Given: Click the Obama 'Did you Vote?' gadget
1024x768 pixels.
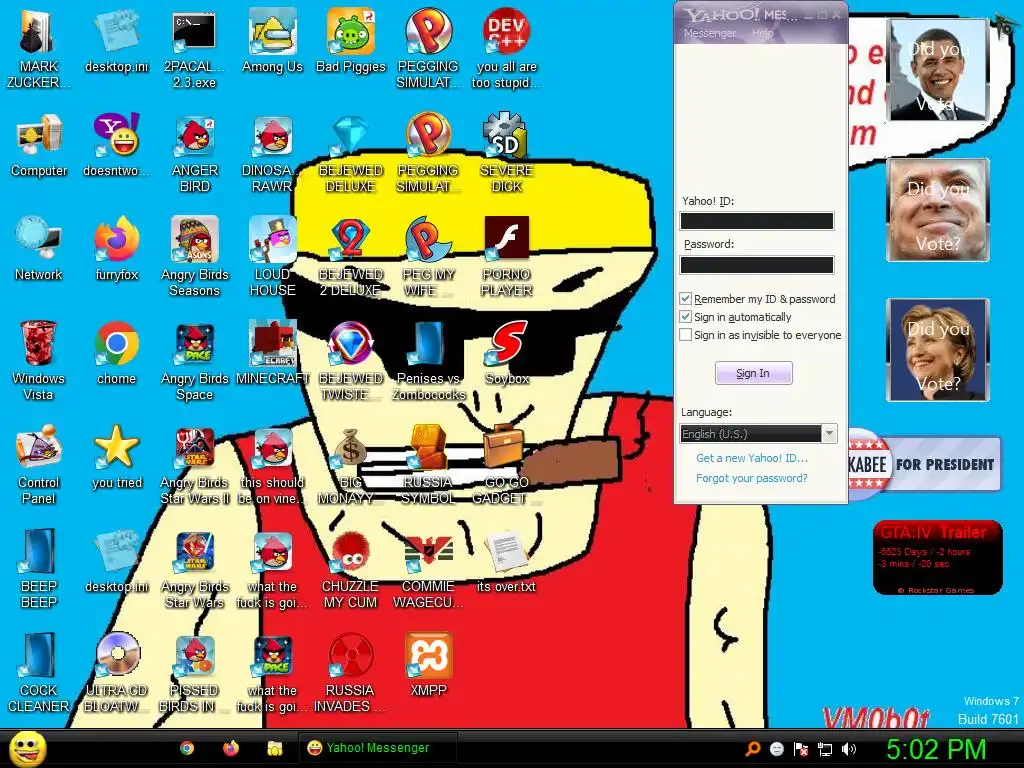Looking at the screenshot, I should click(938, 70).
